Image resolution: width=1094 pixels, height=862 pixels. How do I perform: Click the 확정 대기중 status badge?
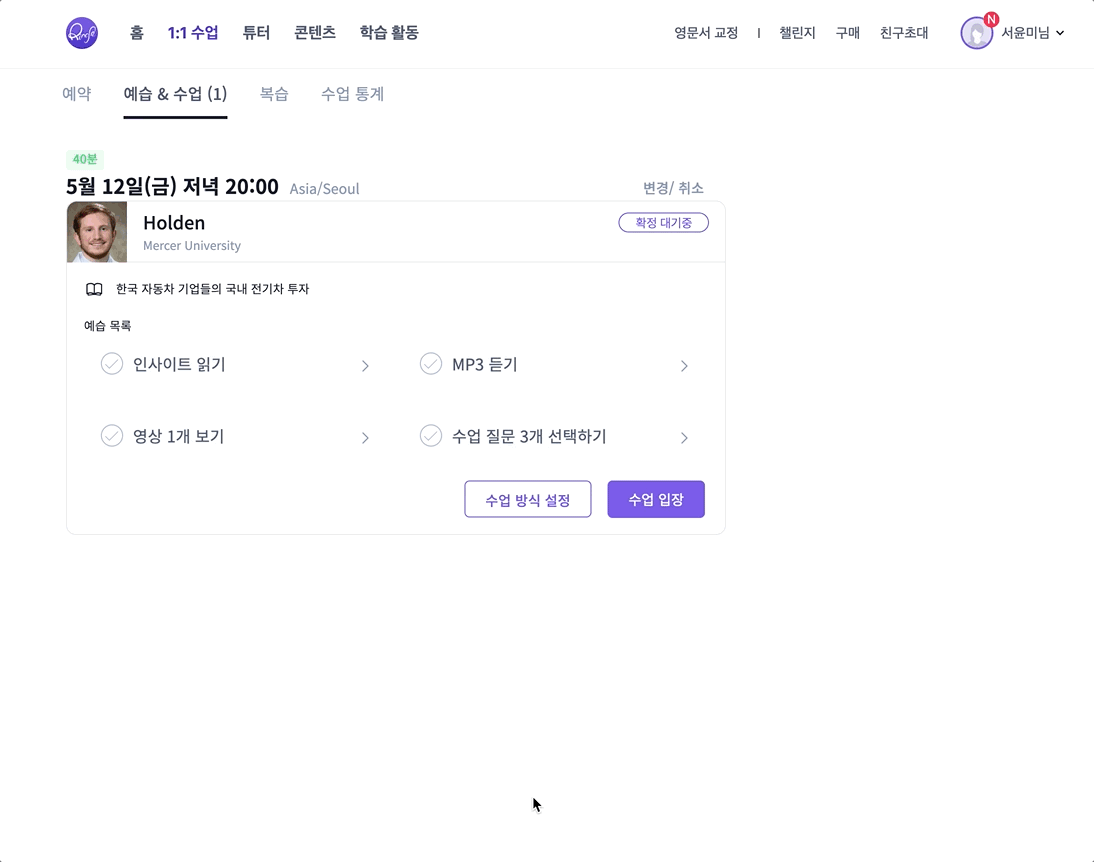(x=664, y=223)
